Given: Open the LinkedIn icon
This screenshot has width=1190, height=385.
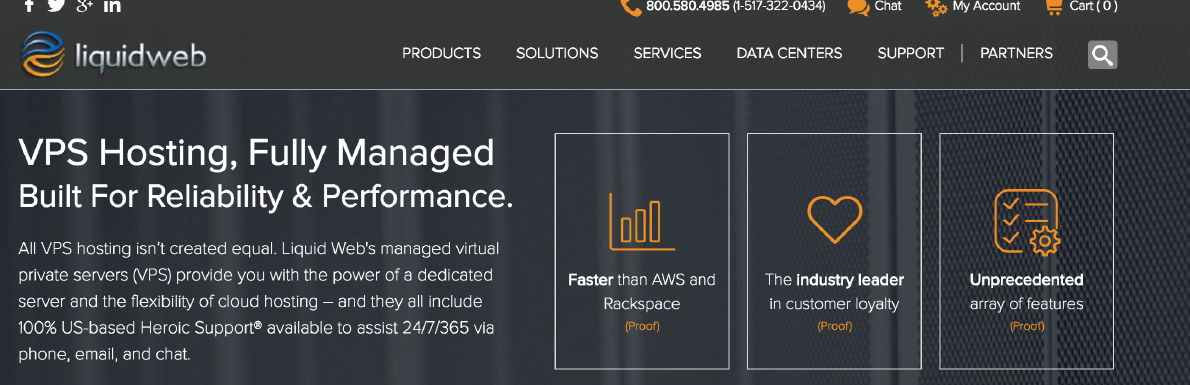Looking at the screenshot, I should coord(112,5).
